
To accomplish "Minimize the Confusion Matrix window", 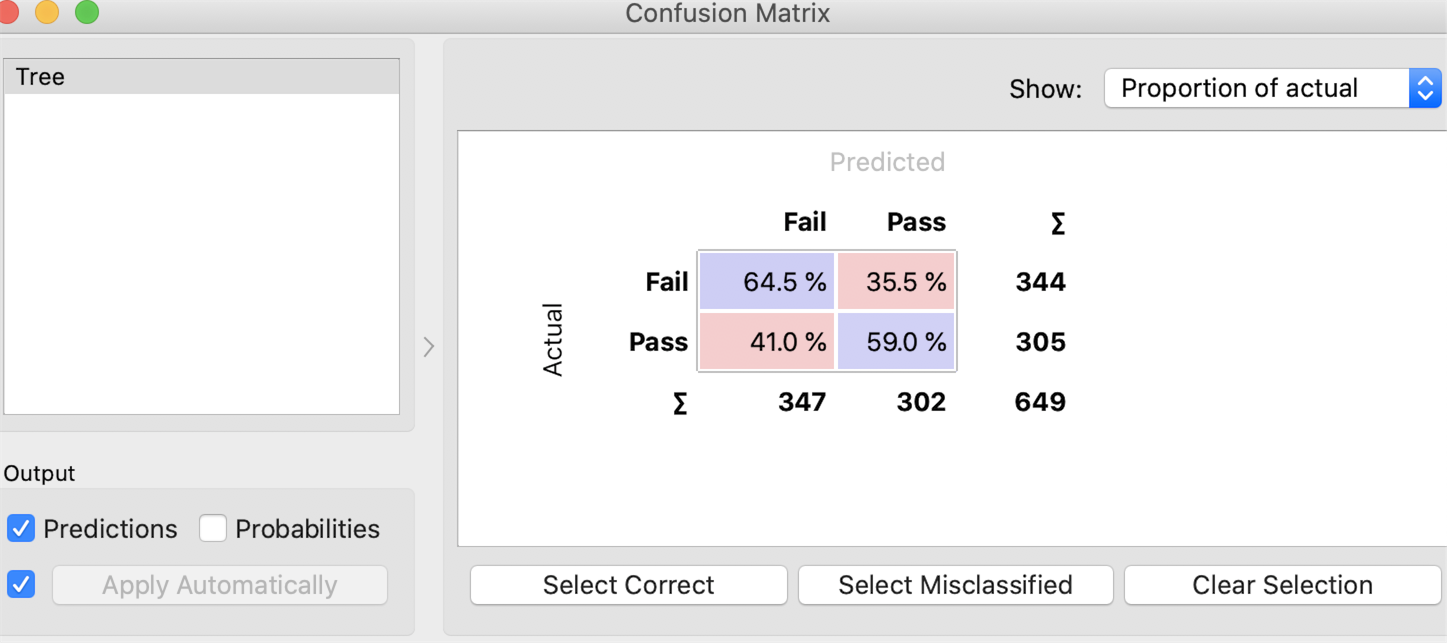I will pyautogui.click(x=47, y=12).
